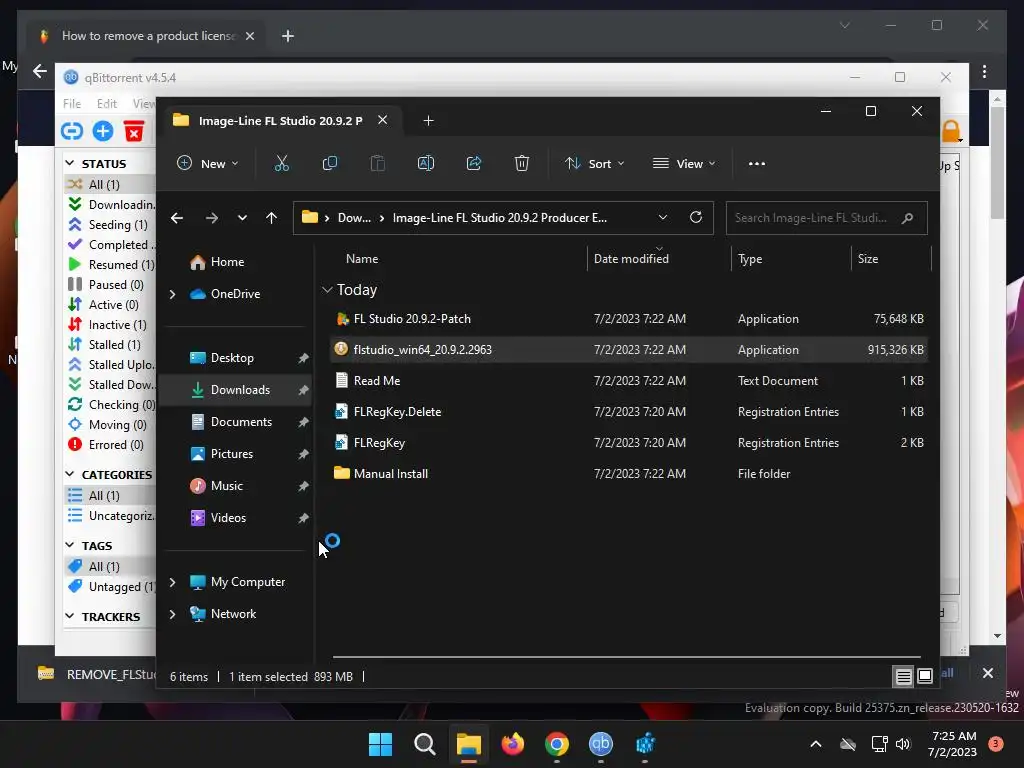Open Windows Start menu

pos(380,744)
